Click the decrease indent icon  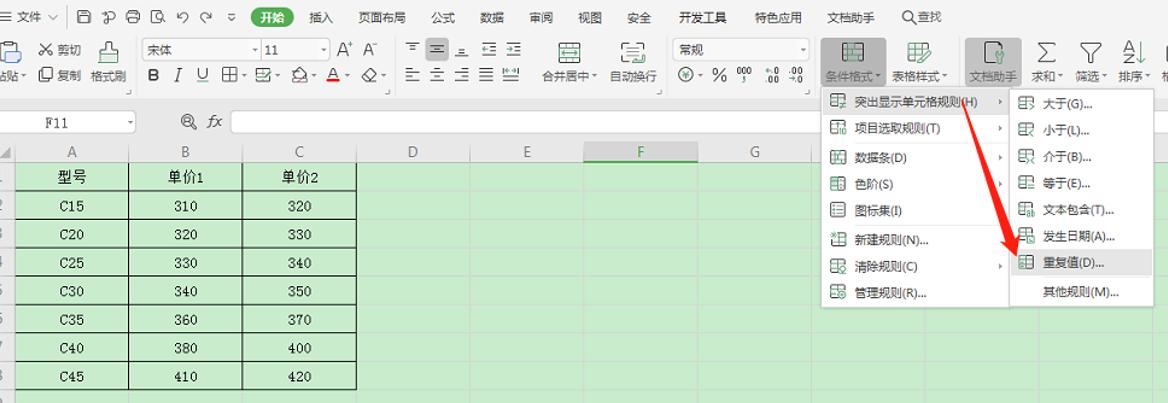coord(489,50)
